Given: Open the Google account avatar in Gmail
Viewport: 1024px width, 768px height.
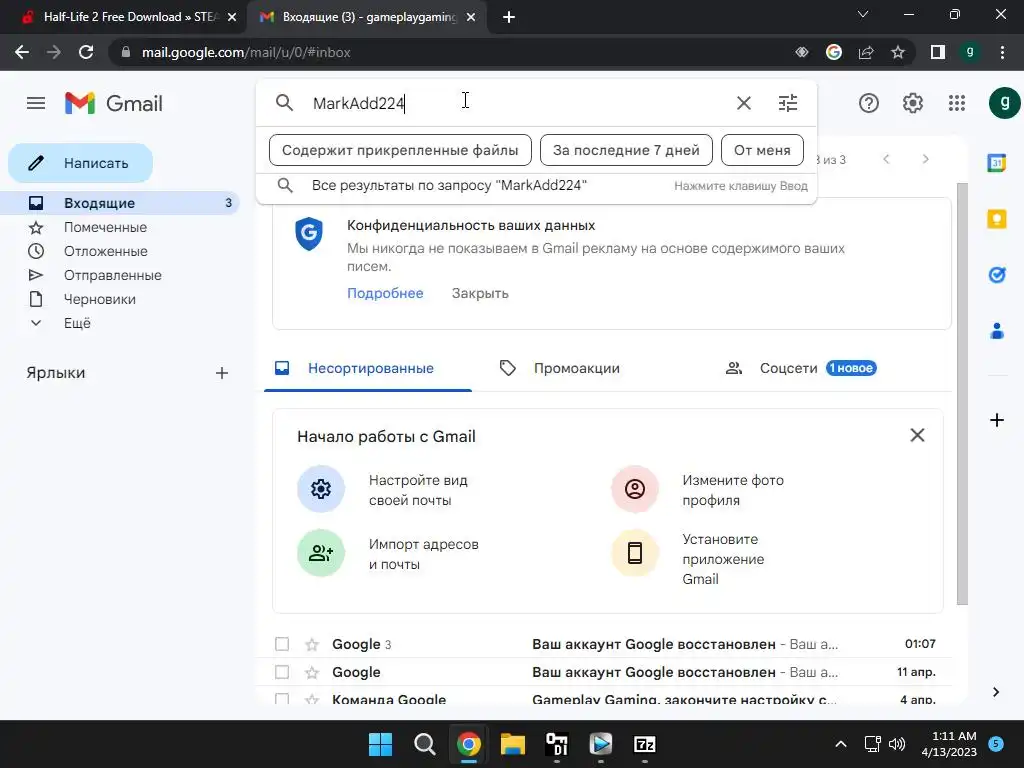Looking at the screenshot, I should pos(1004,103).
